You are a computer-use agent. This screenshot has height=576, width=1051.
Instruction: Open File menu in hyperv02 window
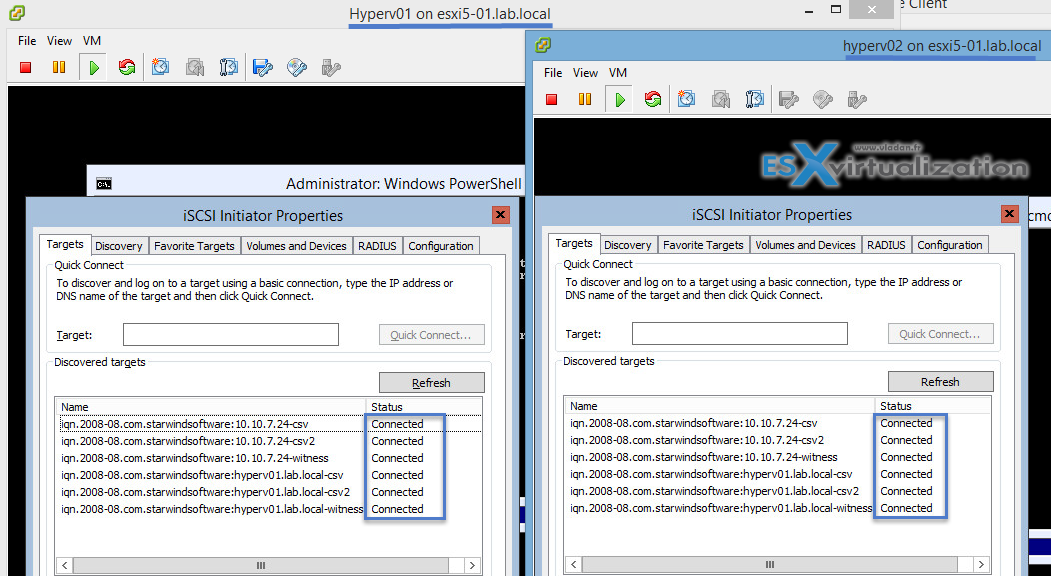[x=553, y=72]
